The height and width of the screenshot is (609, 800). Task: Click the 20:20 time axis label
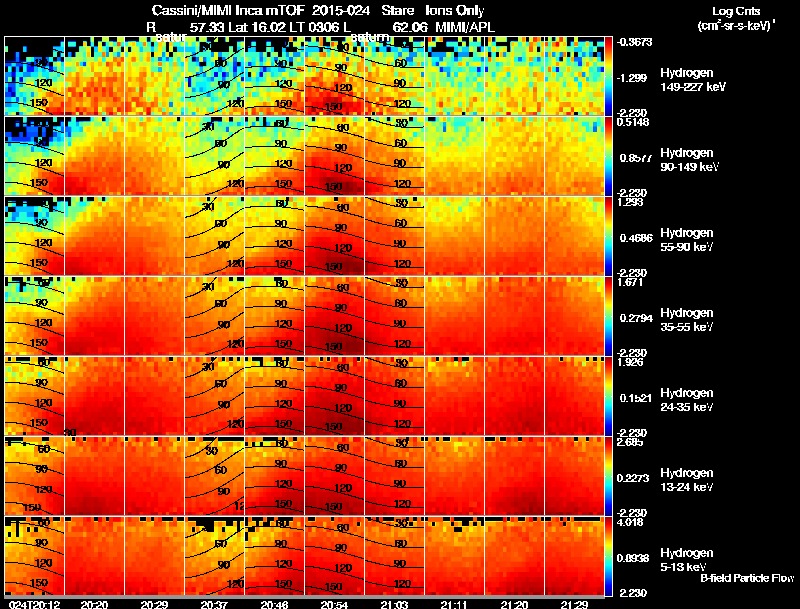pos(94,604)
